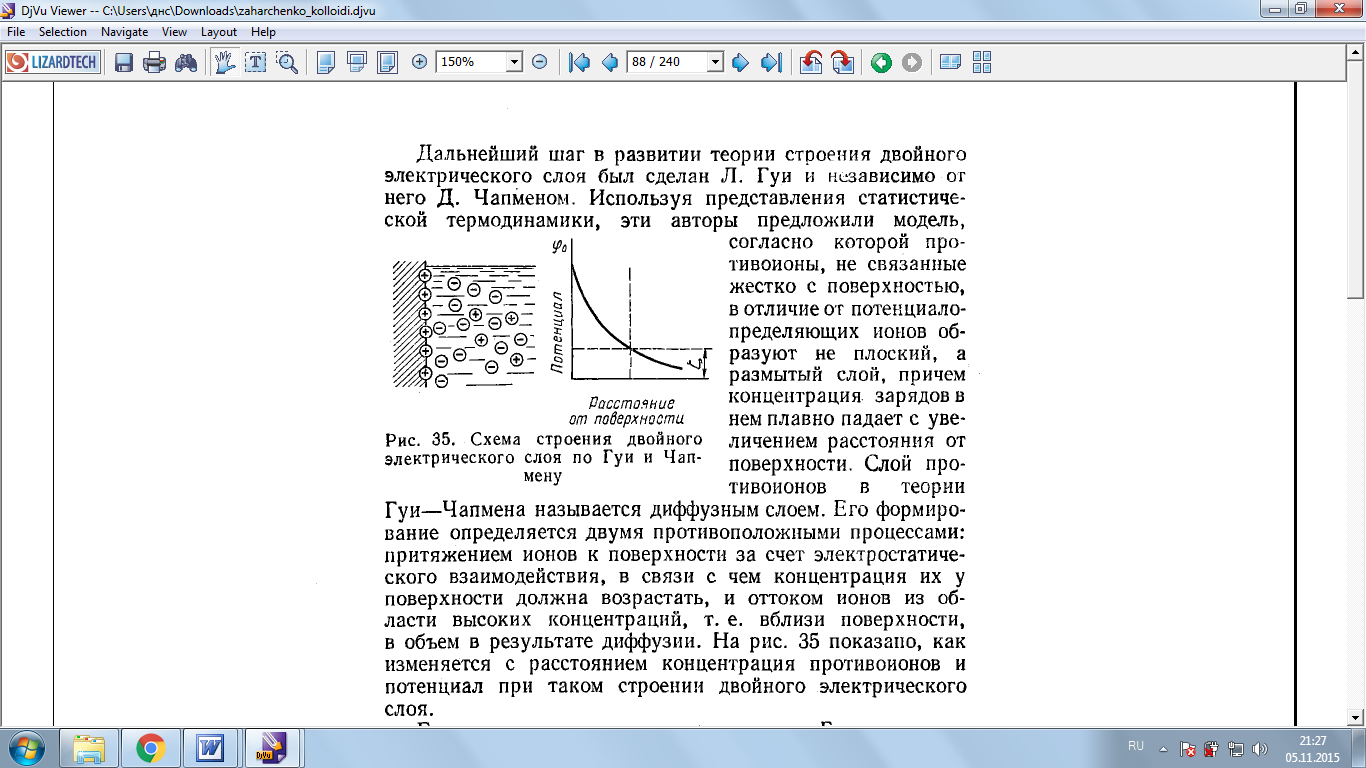1366x768 pixels.
Task: Click the volume speaker tray icon
Action: click(1260, 747)
